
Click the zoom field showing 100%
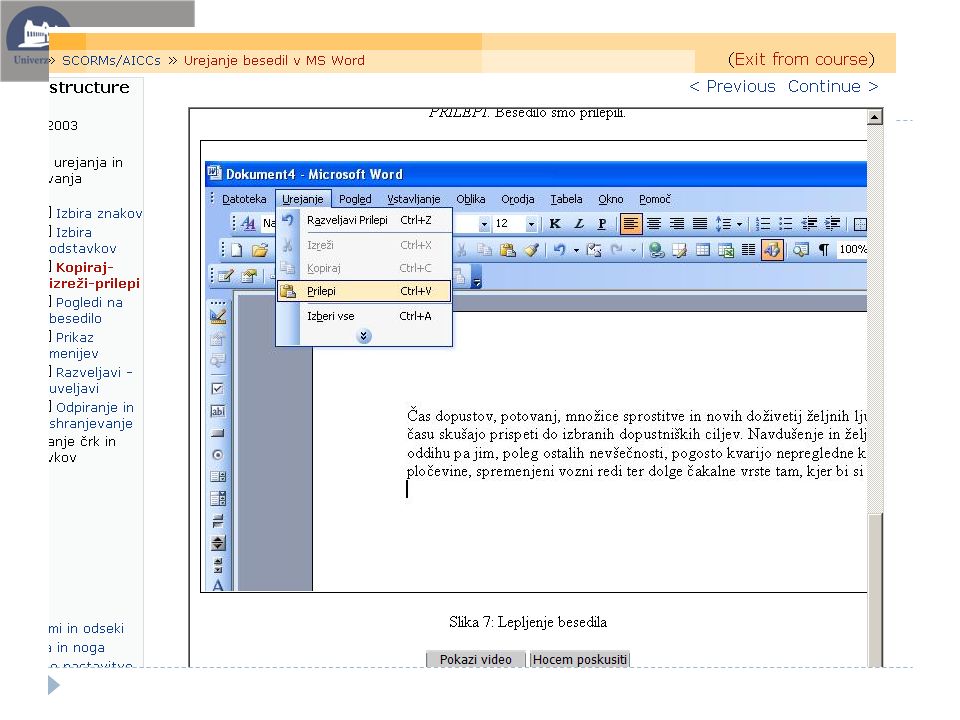[x=852, y=250]
